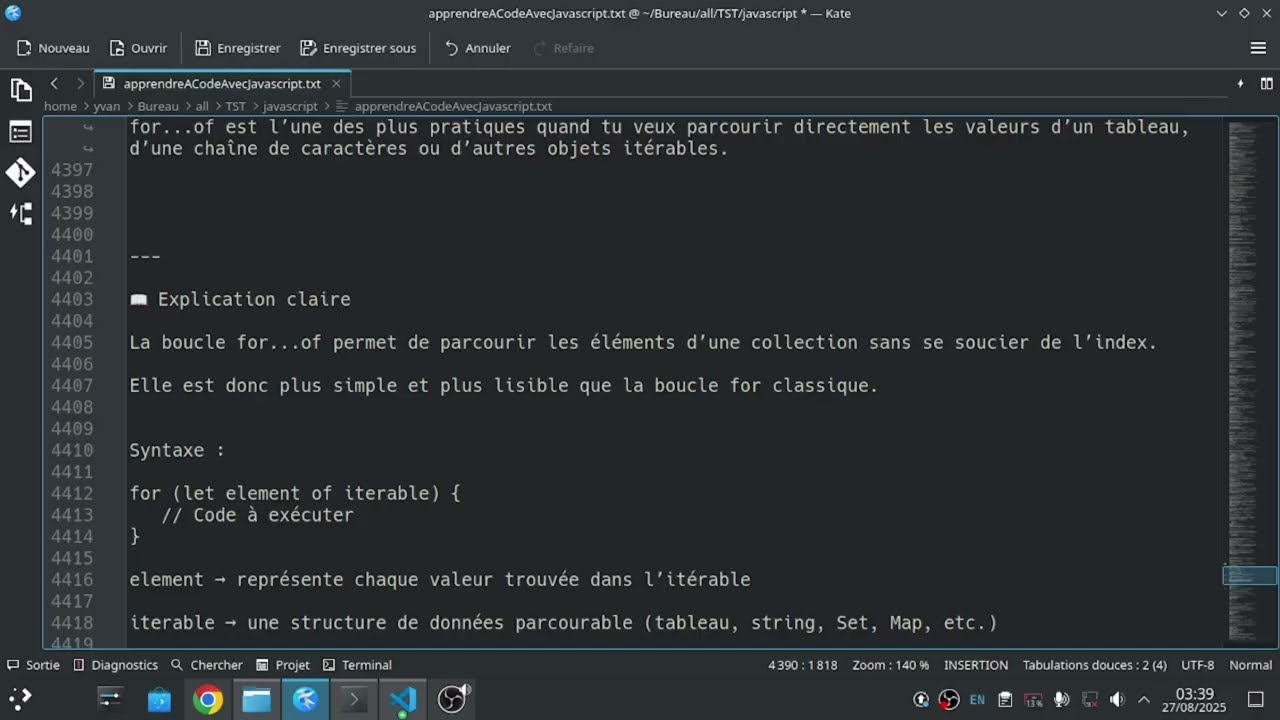This screenshot has height=720, width=1280.
Task: Click the microphone tray icon
Action: click(1061, 699)
